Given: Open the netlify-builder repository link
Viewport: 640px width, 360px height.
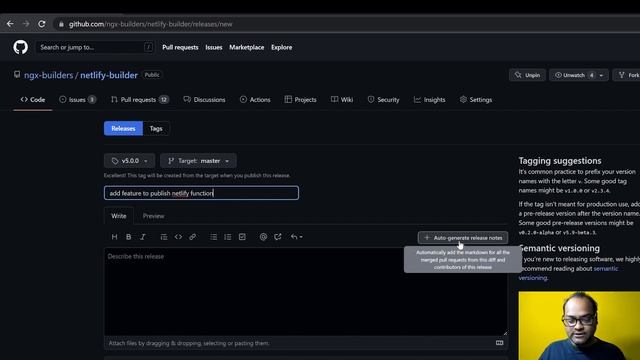Looking at the screenshot, I should click(109, 75).
